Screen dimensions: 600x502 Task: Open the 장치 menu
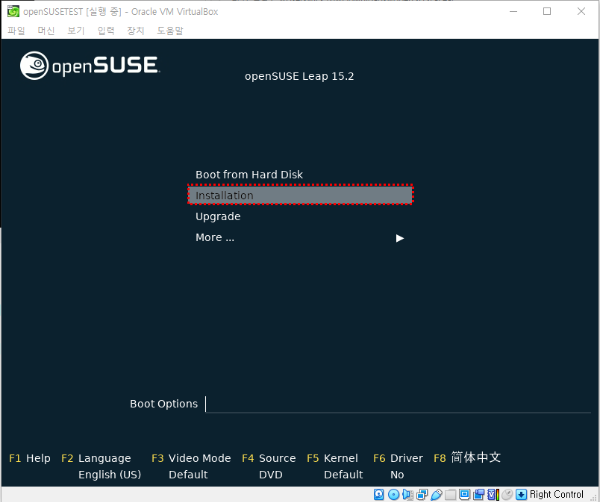coord(135,31)
